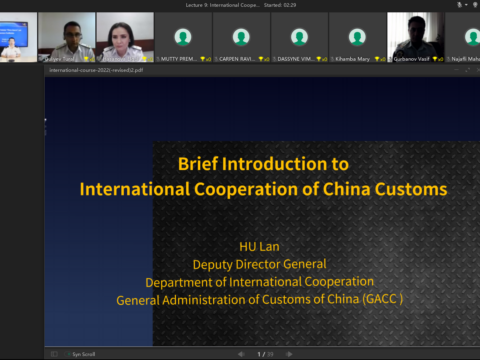
Task: Click Department of International Cooperation line
Action: (x=259, y=282)
